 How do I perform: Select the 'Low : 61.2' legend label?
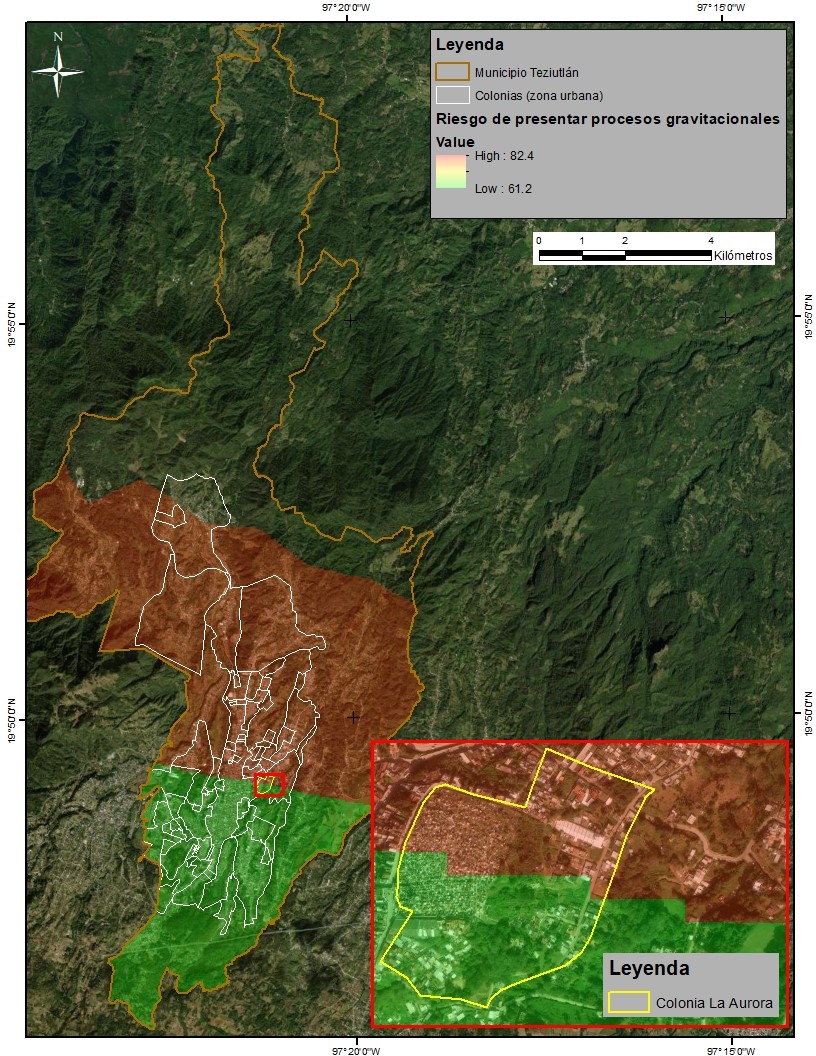(501, 188)
